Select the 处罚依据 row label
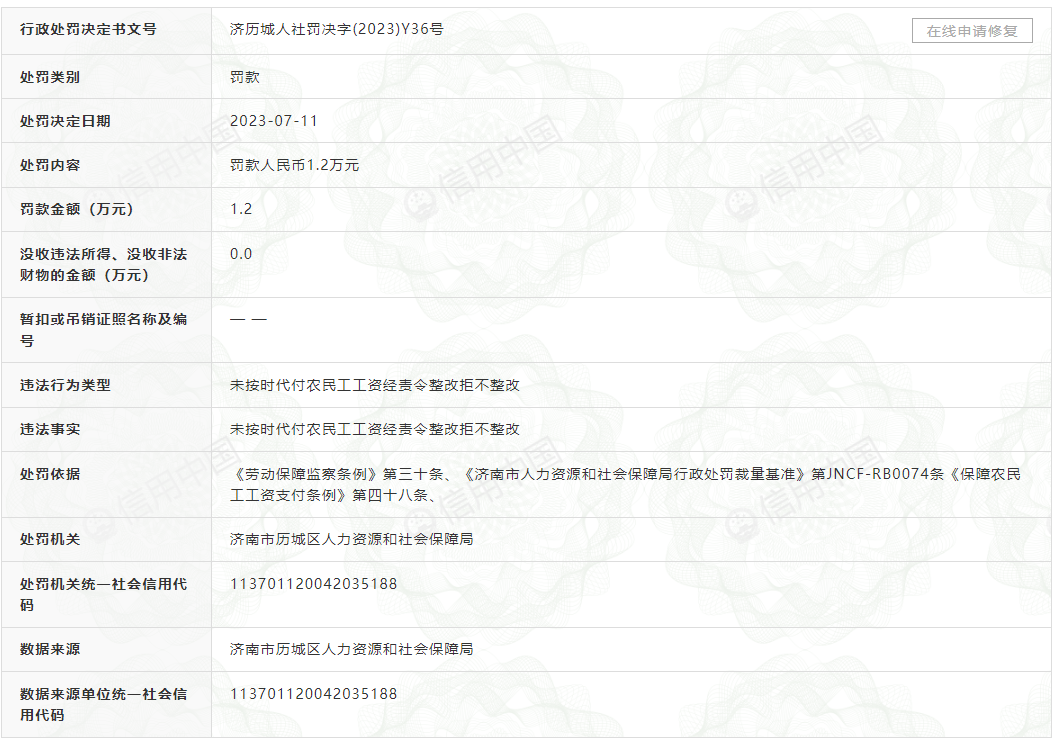 [50, 474]
